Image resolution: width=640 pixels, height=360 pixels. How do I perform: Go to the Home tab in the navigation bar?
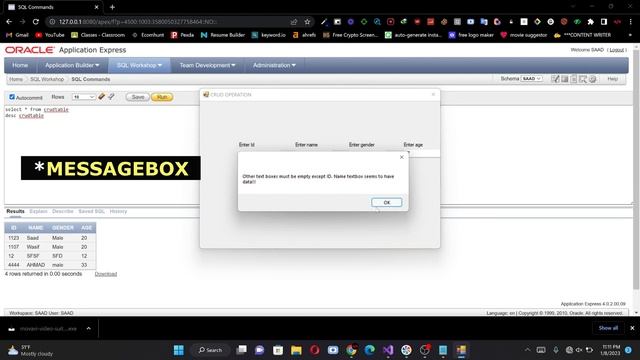(x=20, y=65)
